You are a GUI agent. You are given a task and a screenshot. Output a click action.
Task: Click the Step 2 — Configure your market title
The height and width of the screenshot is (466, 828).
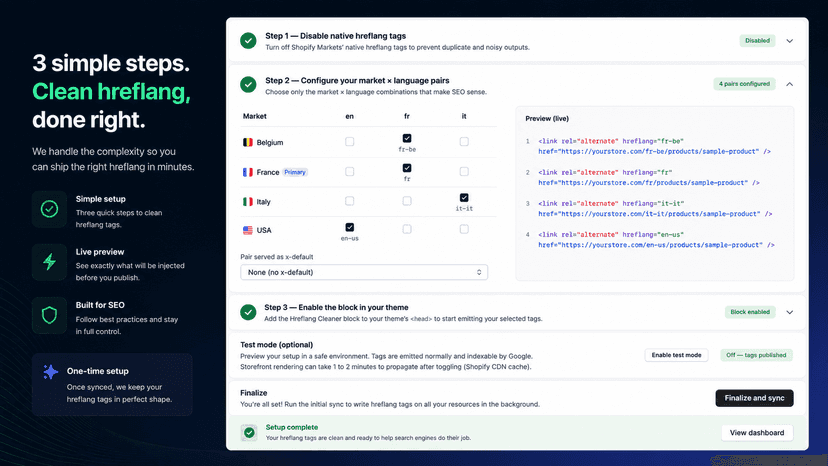(x=357, y=80)
